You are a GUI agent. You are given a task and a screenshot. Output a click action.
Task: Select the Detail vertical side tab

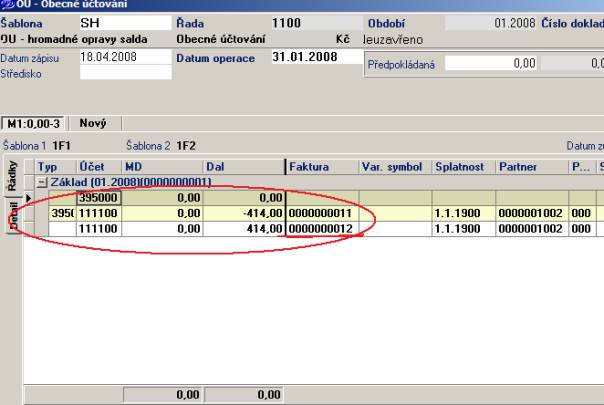pyautogui.click(x=12, y=220)
